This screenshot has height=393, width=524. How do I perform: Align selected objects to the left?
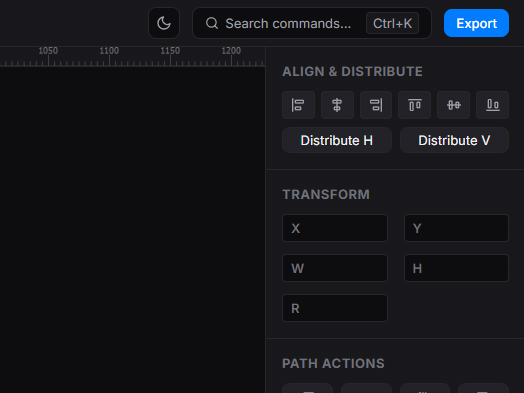point(298,105)
